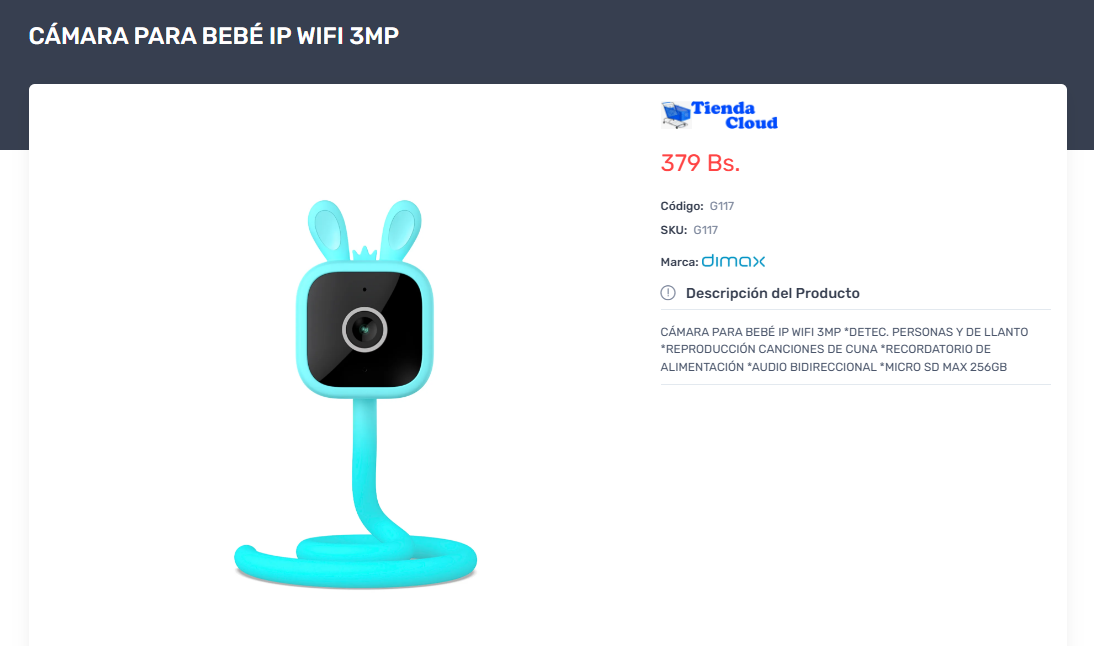
Task: Click the "Tienda" word in the store logo
Action: pos(723,108)
